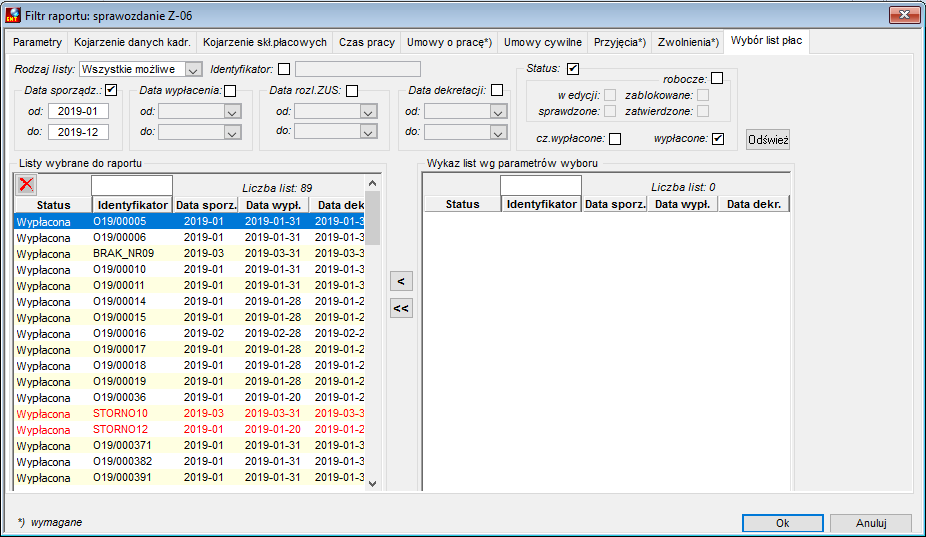Click the Odśwież button
Image resolution: width=926 pixels, height=537 pixels.
(768, 140)
